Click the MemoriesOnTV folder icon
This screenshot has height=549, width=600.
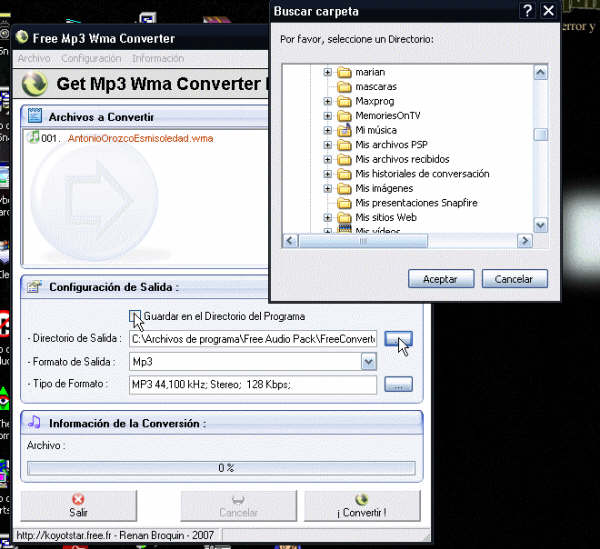pyautogui.click(x=344, y=116)
